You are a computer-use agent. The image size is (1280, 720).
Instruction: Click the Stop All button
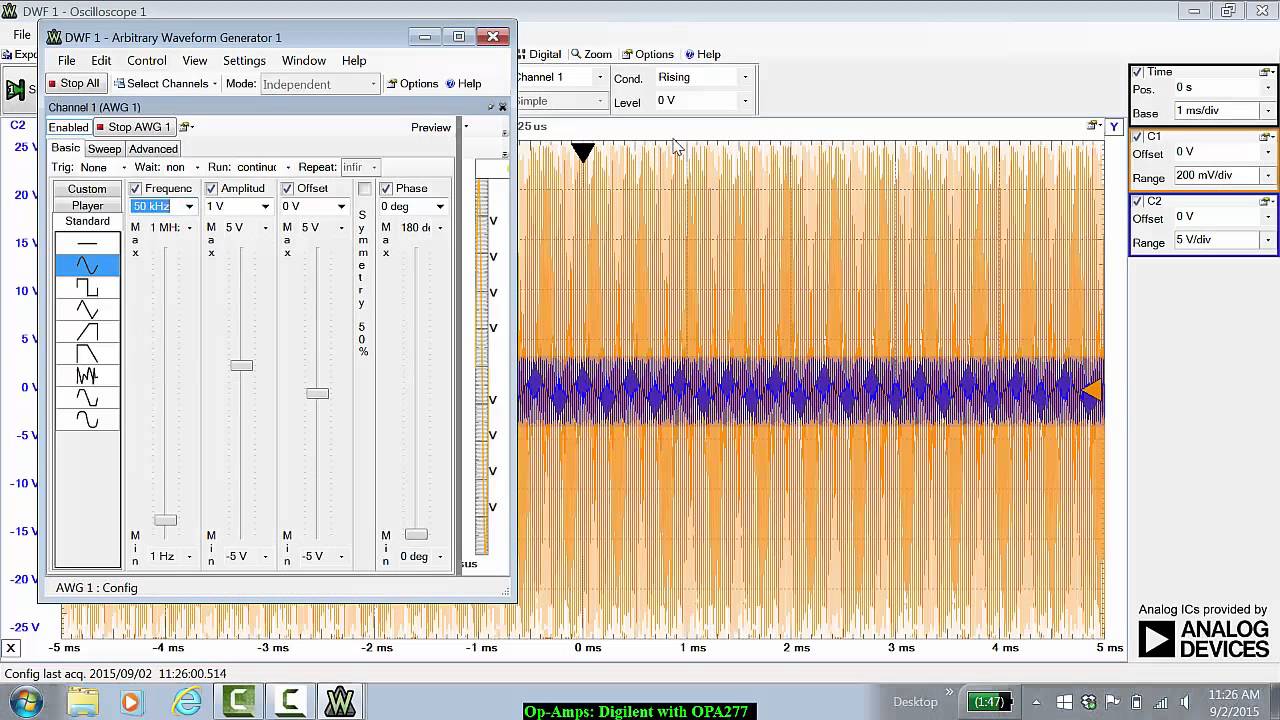pyautogui.click(x=74, y=84)
